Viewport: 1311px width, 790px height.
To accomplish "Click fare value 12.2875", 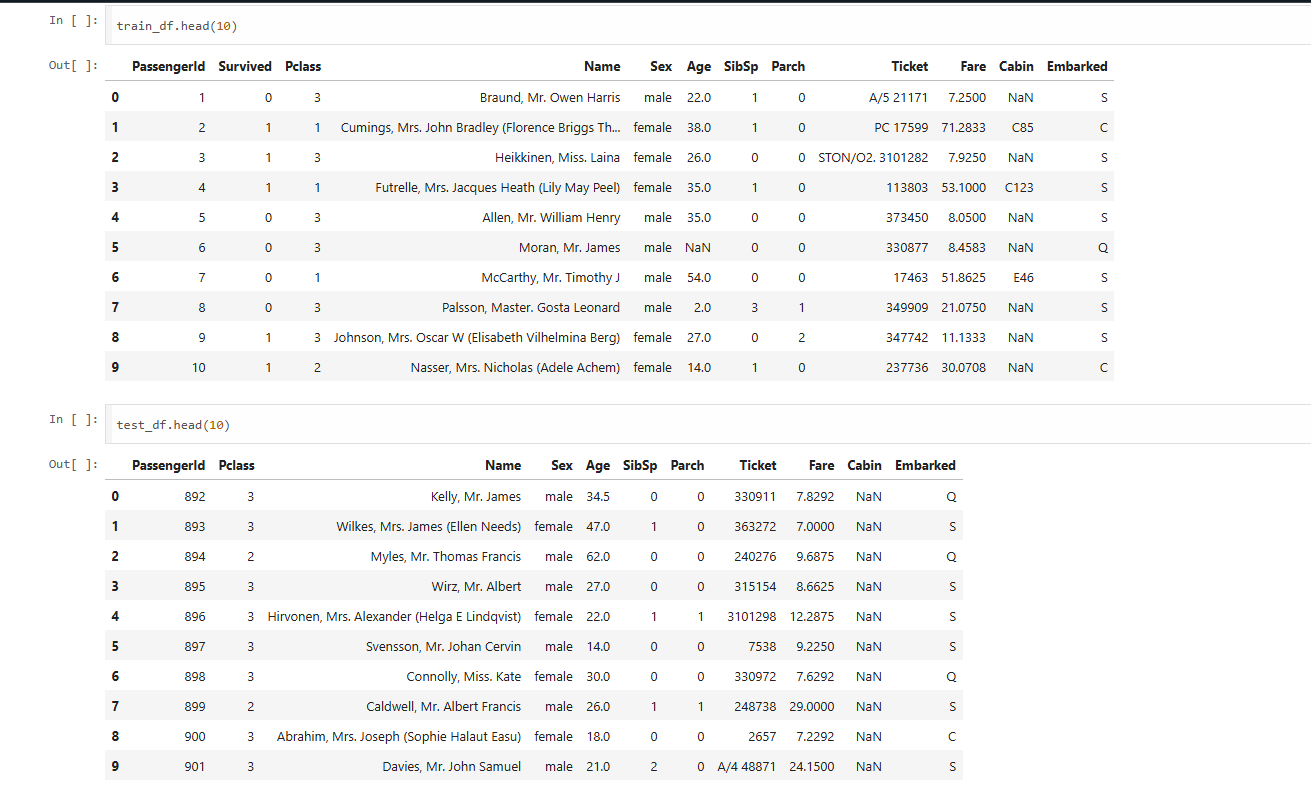I will point(812,617).
